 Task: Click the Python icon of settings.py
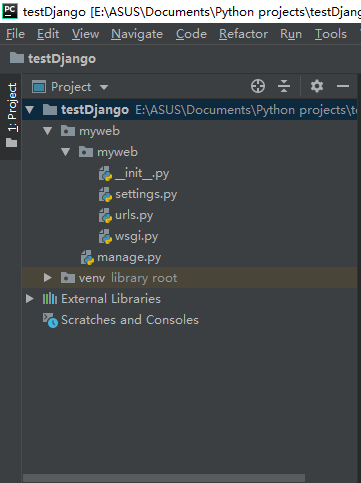[105, 195]
